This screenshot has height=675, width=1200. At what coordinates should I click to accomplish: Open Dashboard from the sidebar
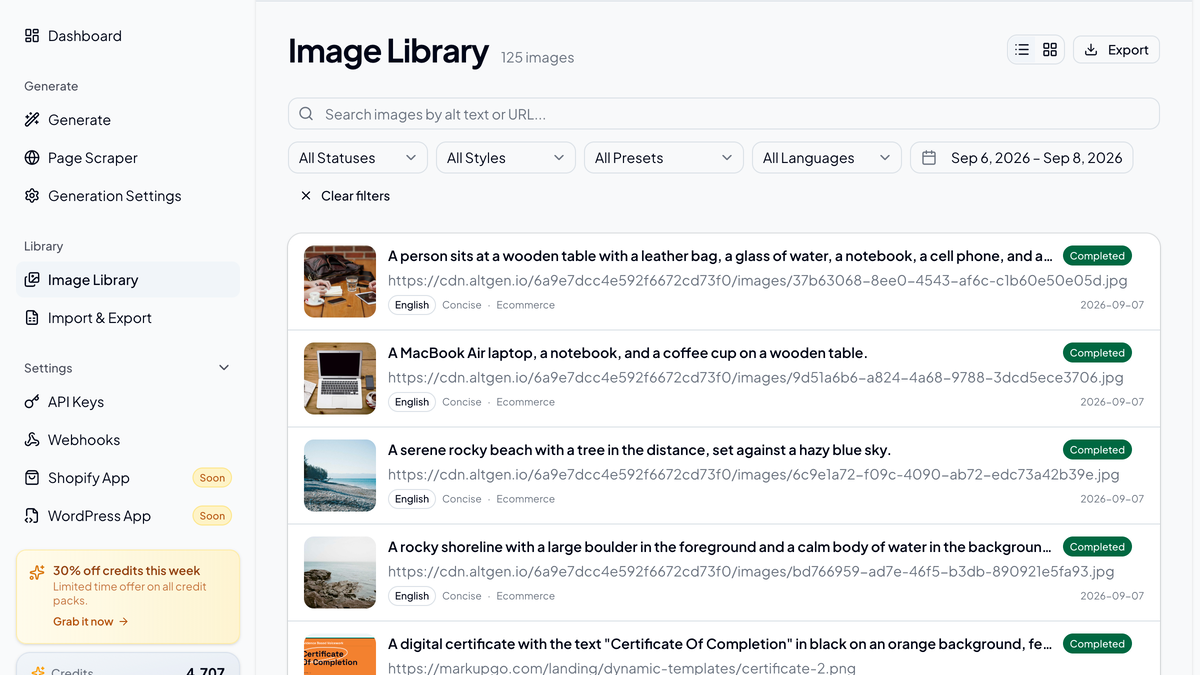pos(128,36)
